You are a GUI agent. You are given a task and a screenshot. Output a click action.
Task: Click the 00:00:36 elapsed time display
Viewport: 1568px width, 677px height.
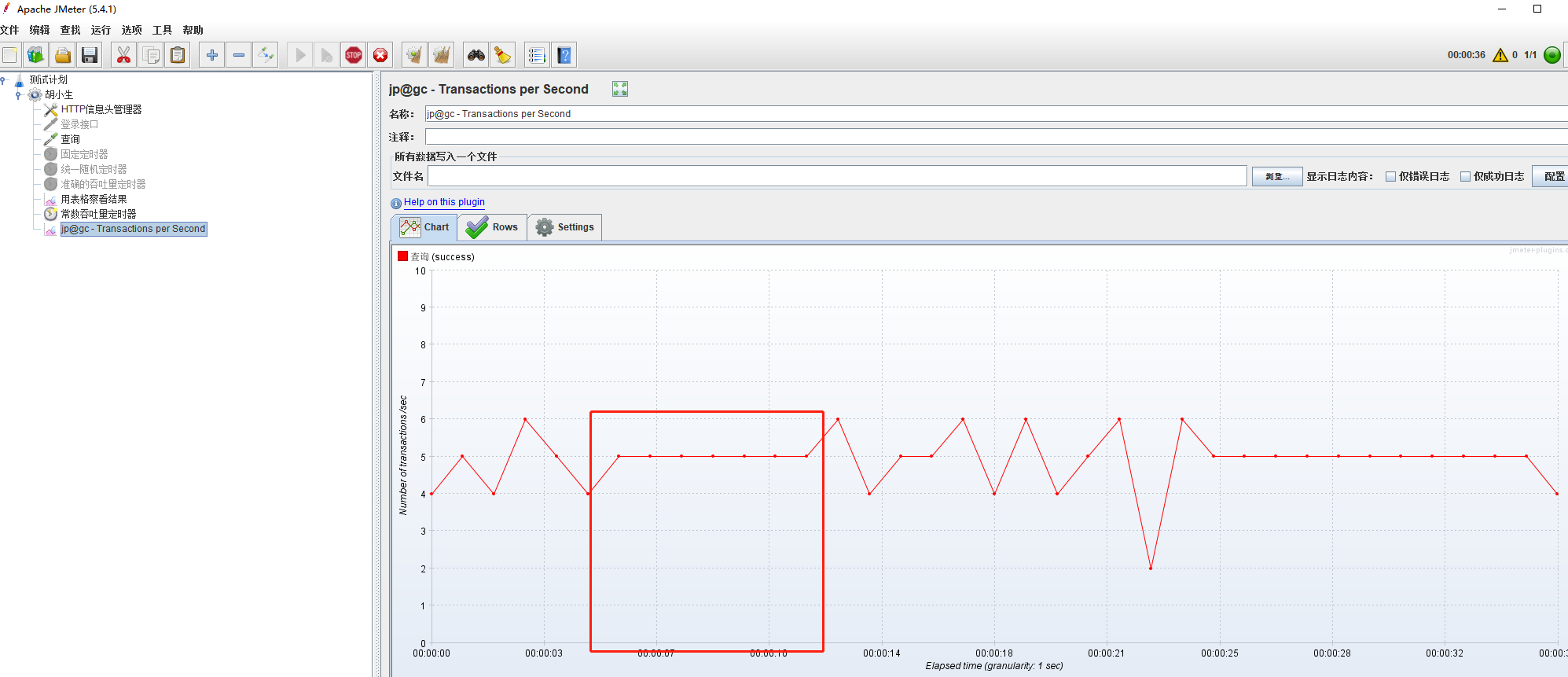[x=1467, y=55]
